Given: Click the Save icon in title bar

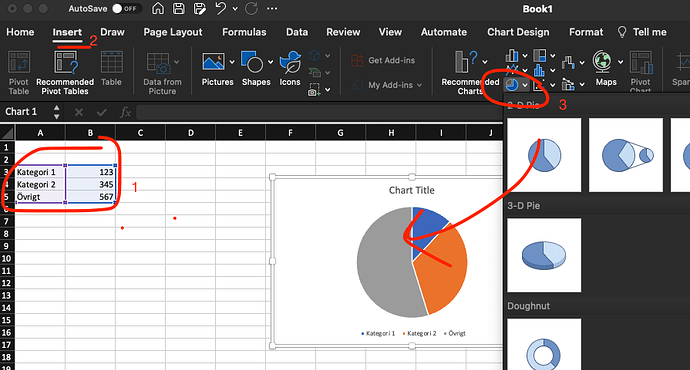Looking at the screenshot, I should pos(178,9).
